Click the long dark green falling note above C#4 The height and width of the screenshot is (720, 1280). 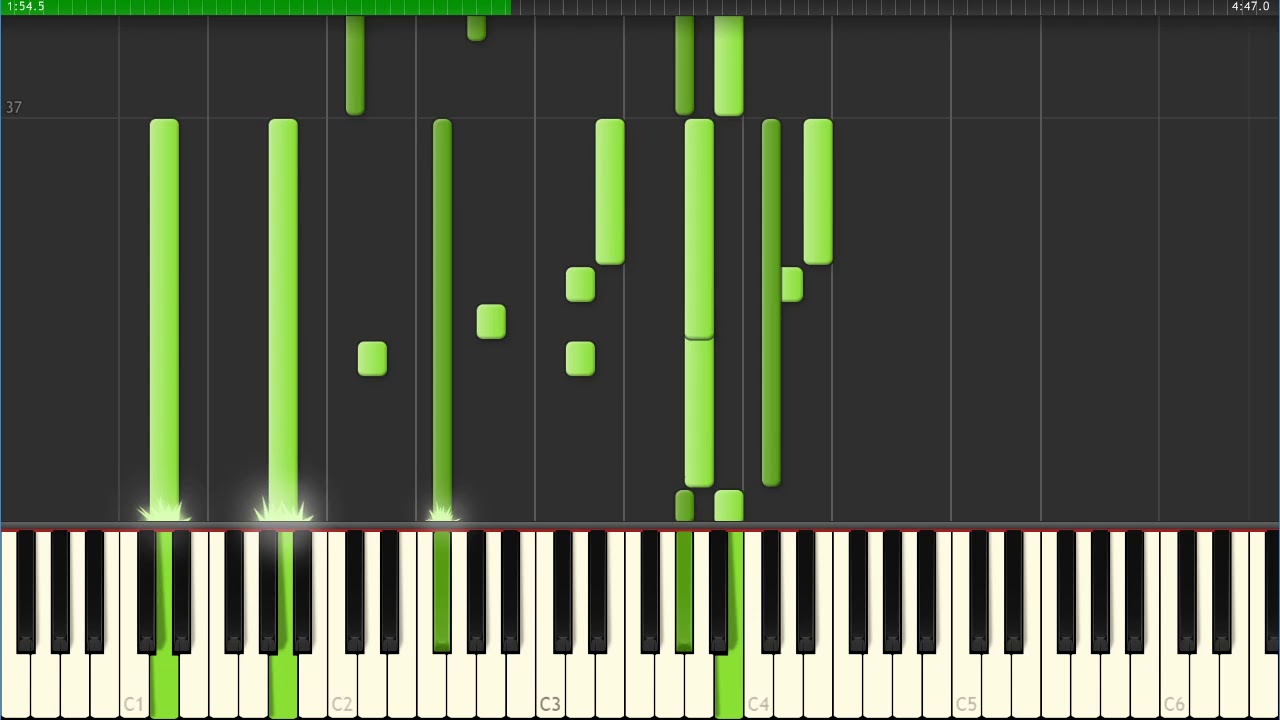(x=771, y=303)
